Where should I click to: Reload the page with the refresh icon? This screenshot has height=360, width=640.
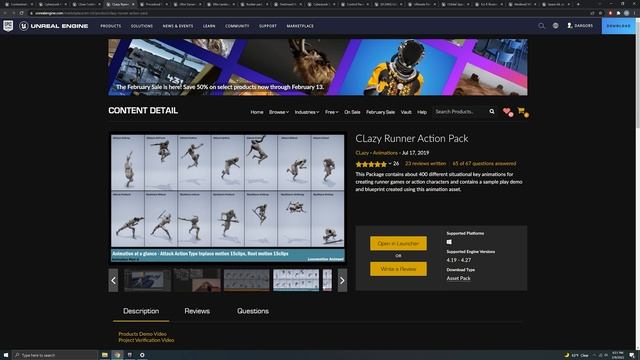pyautogui.click(x=21, y=13)
